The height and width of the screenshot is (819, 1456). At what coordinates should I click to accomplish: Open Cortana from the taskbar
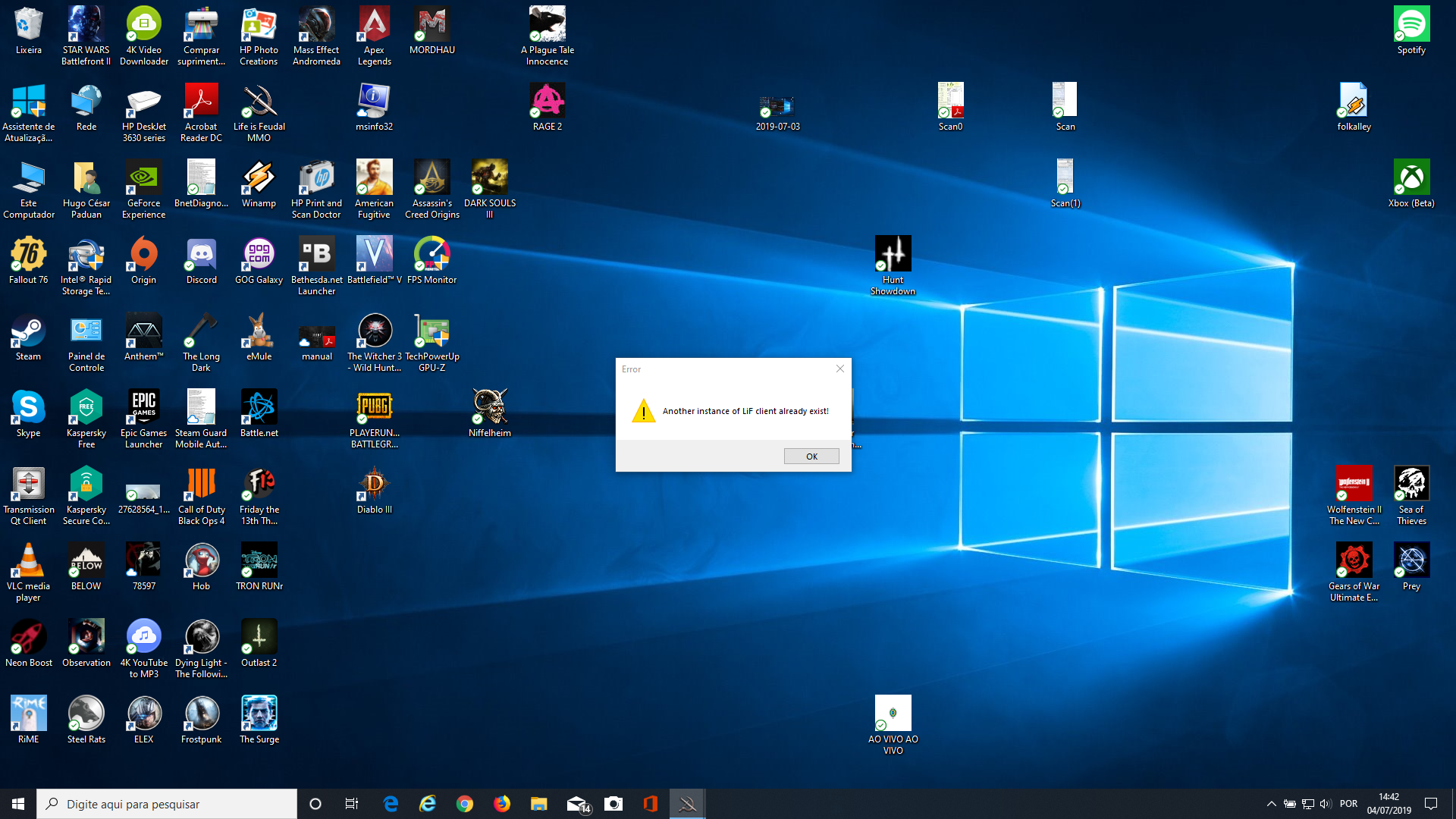point(315,804)
